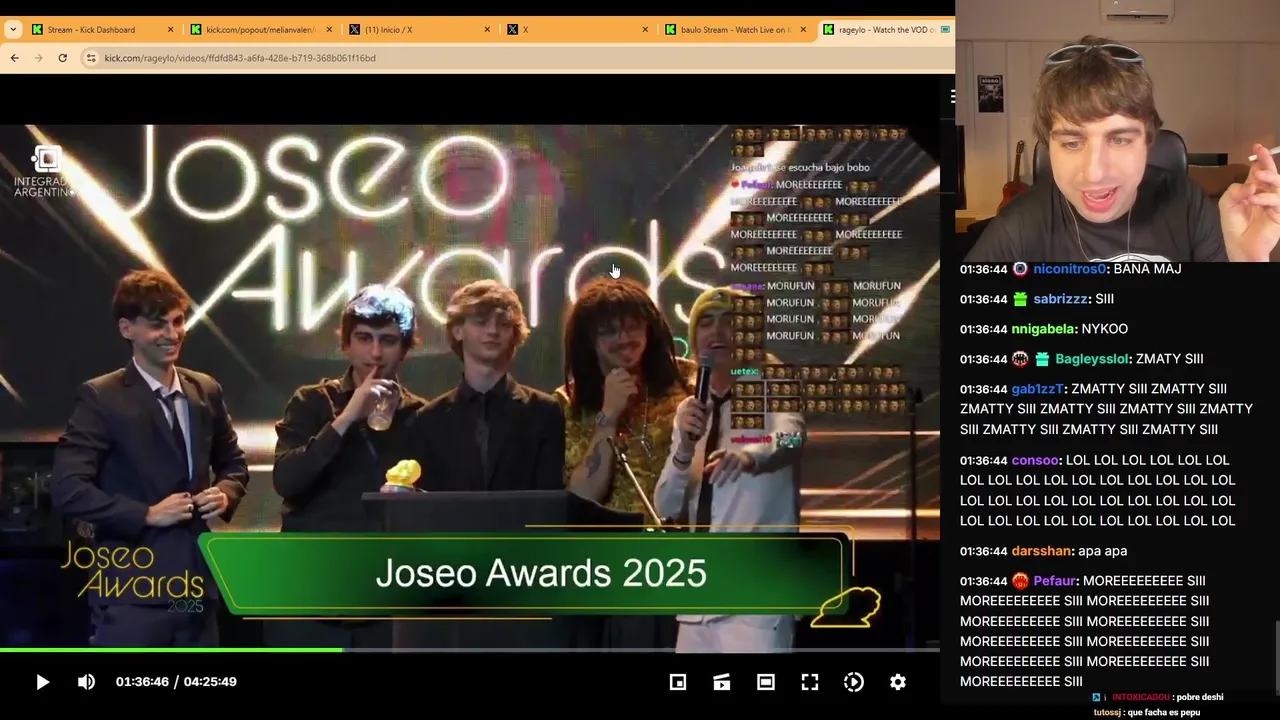The image size is (1280, 720).
Task: Click badge icon next to niconitros0
Action: 1020,269
